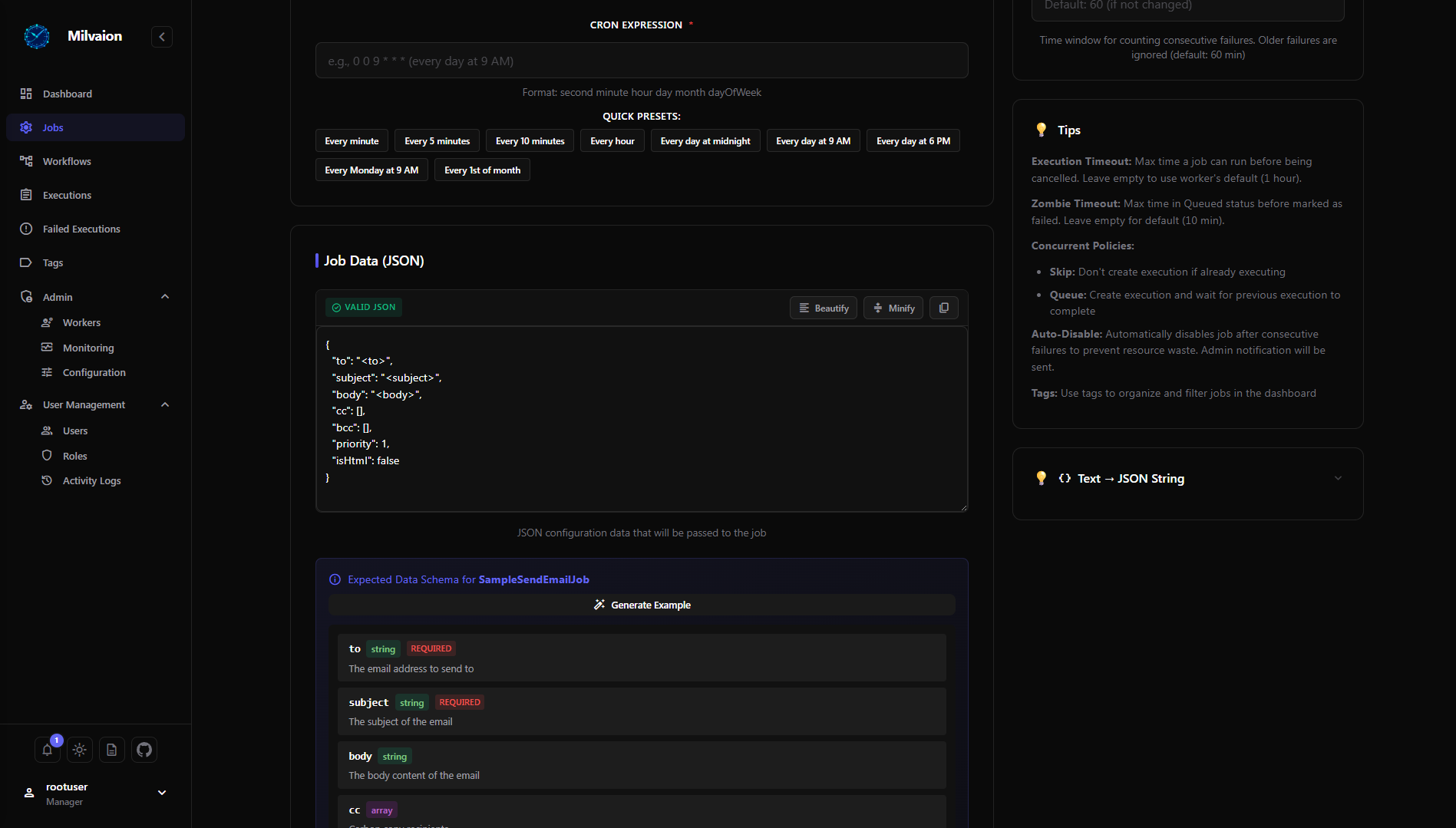The height and width of the screenshot is (828, 1456).
Task: Open the rootuser account dropdown
Action: [x=162, y=793]
